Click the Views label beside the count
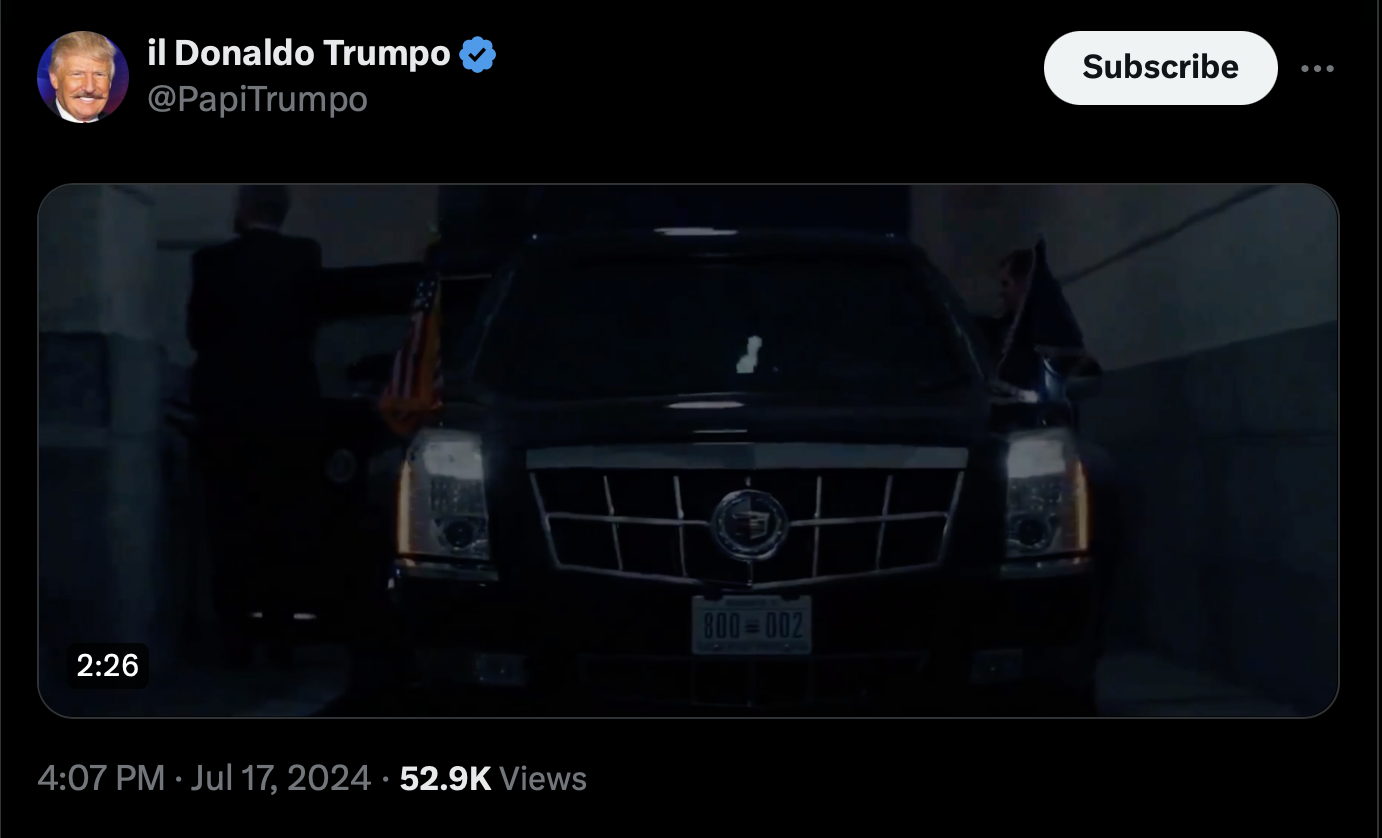Image resolution: width=1382 pixels, height=838 pixels. point(542,778)
